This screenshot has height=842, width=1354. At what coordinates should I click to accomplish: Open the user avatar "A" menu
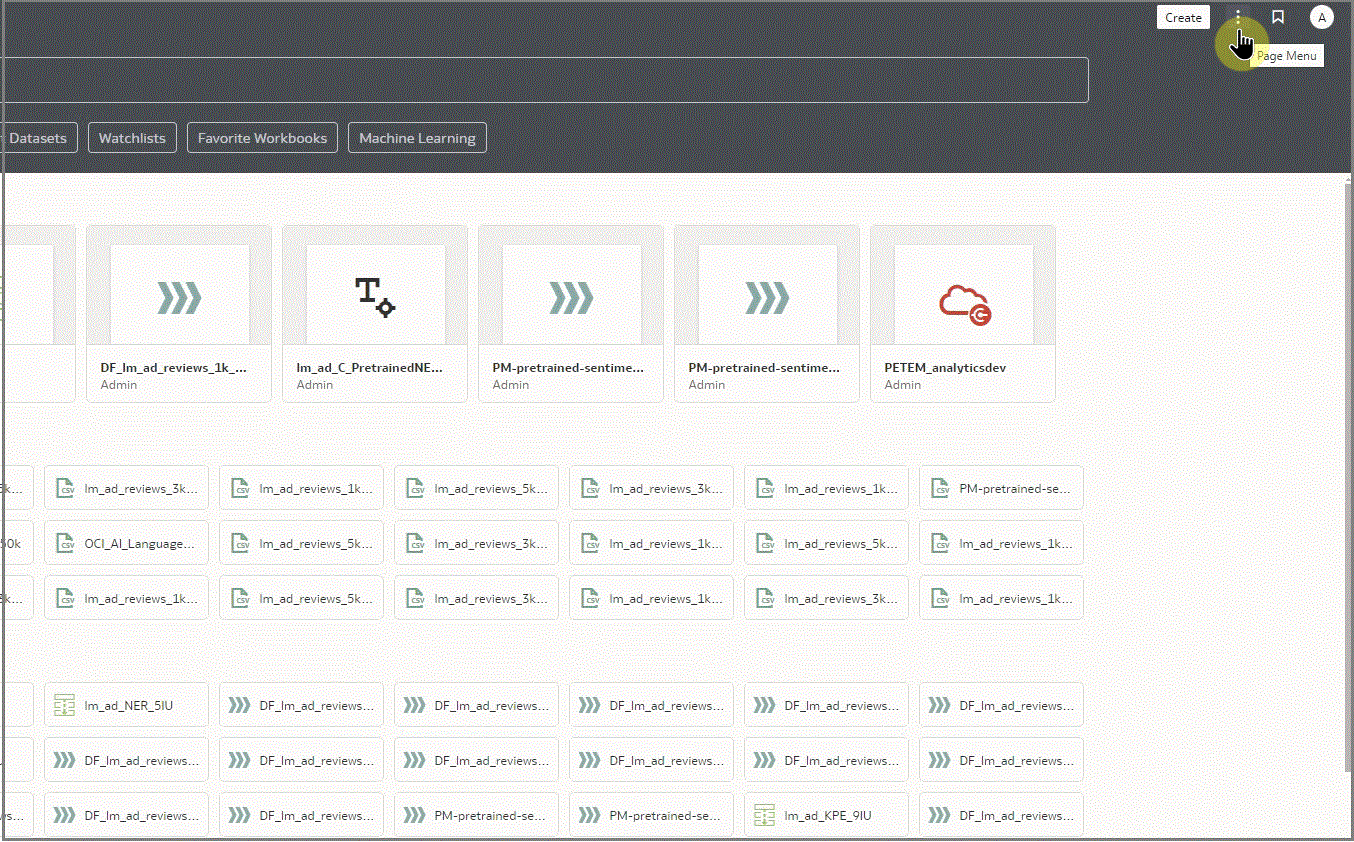tap(1321, 17)
